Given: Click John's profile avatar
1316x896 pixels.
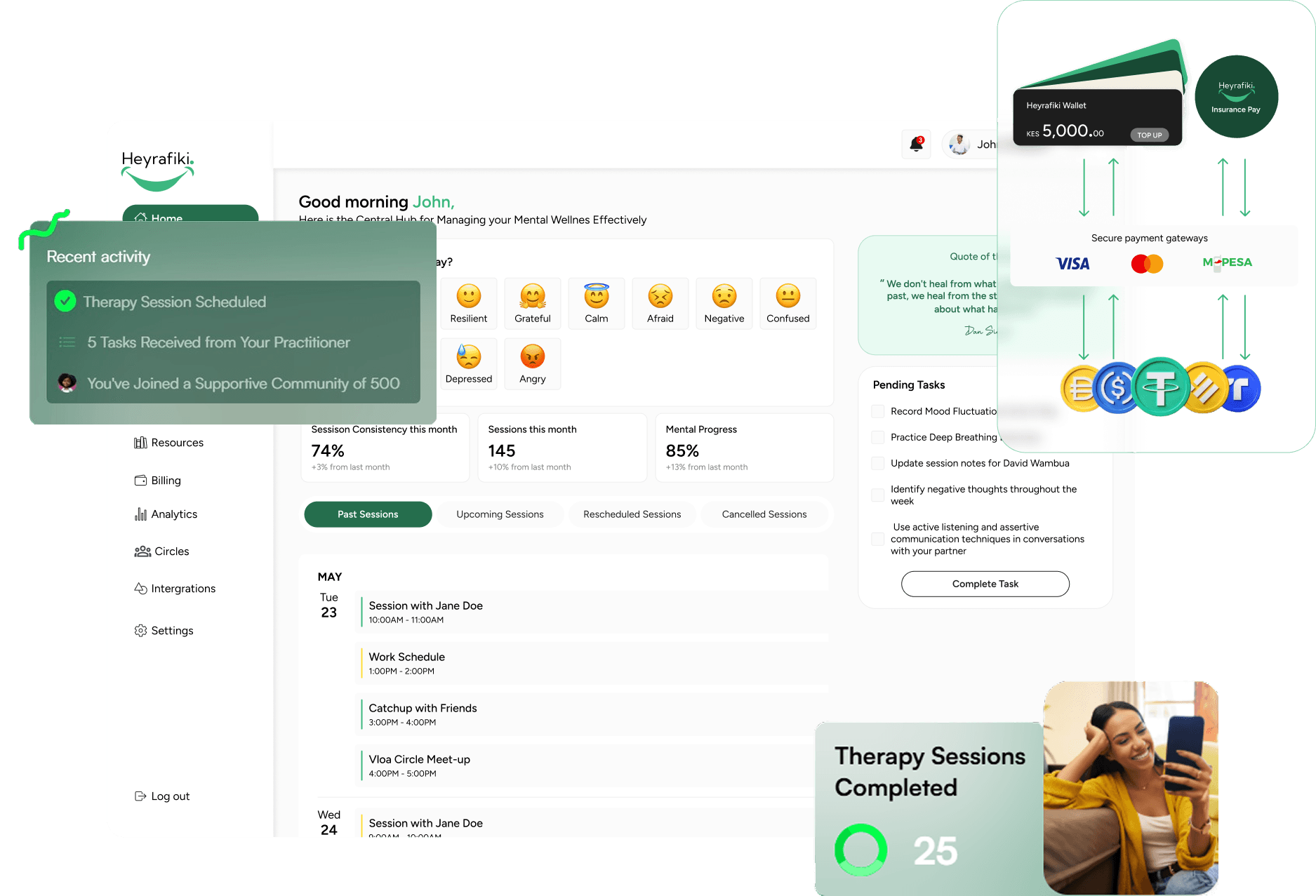Looking at the screenshot, I should point(959,145).
